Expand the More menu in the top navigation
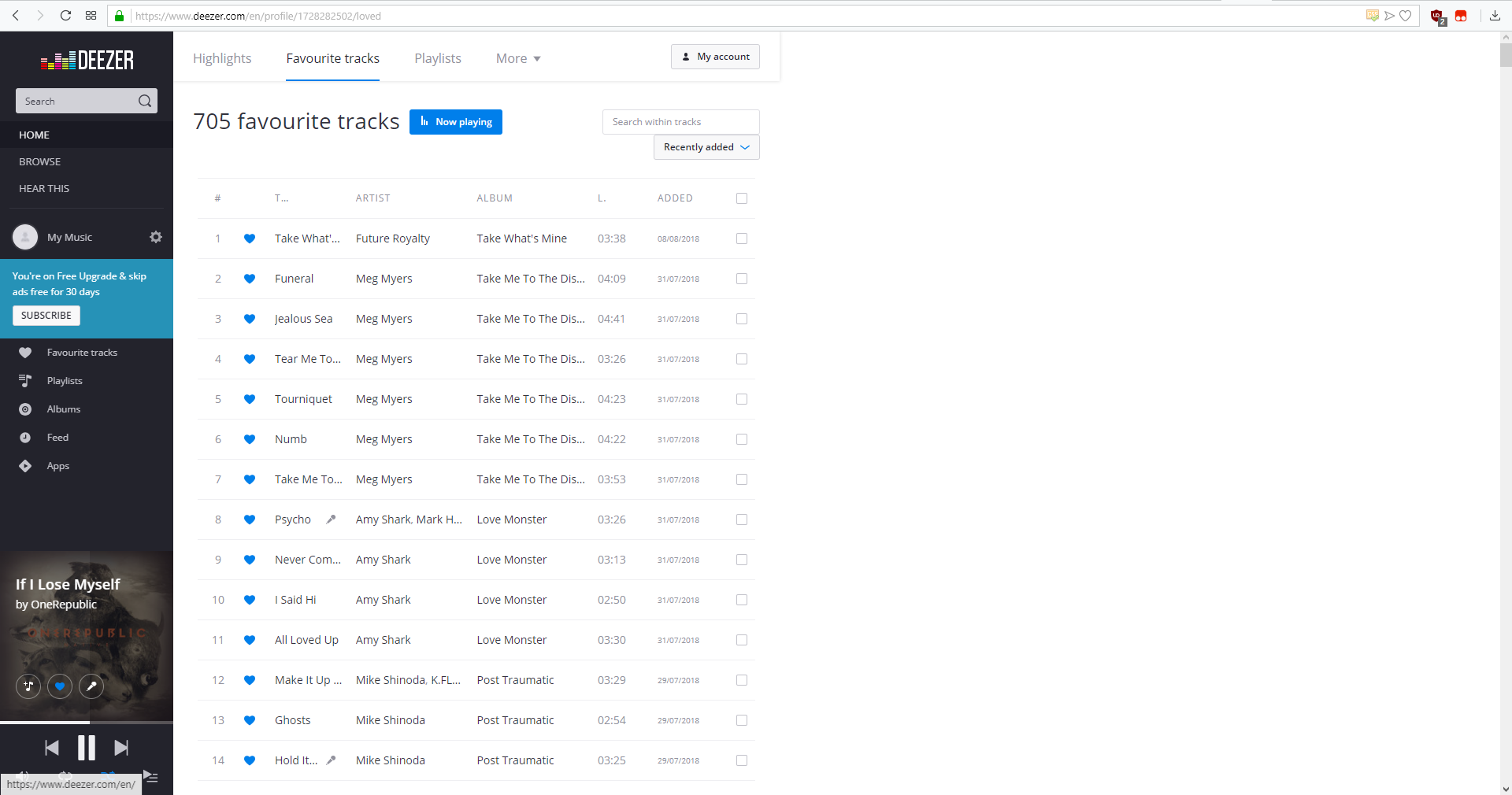This screenshot has width=1512, height=795. tap(517, 58)
